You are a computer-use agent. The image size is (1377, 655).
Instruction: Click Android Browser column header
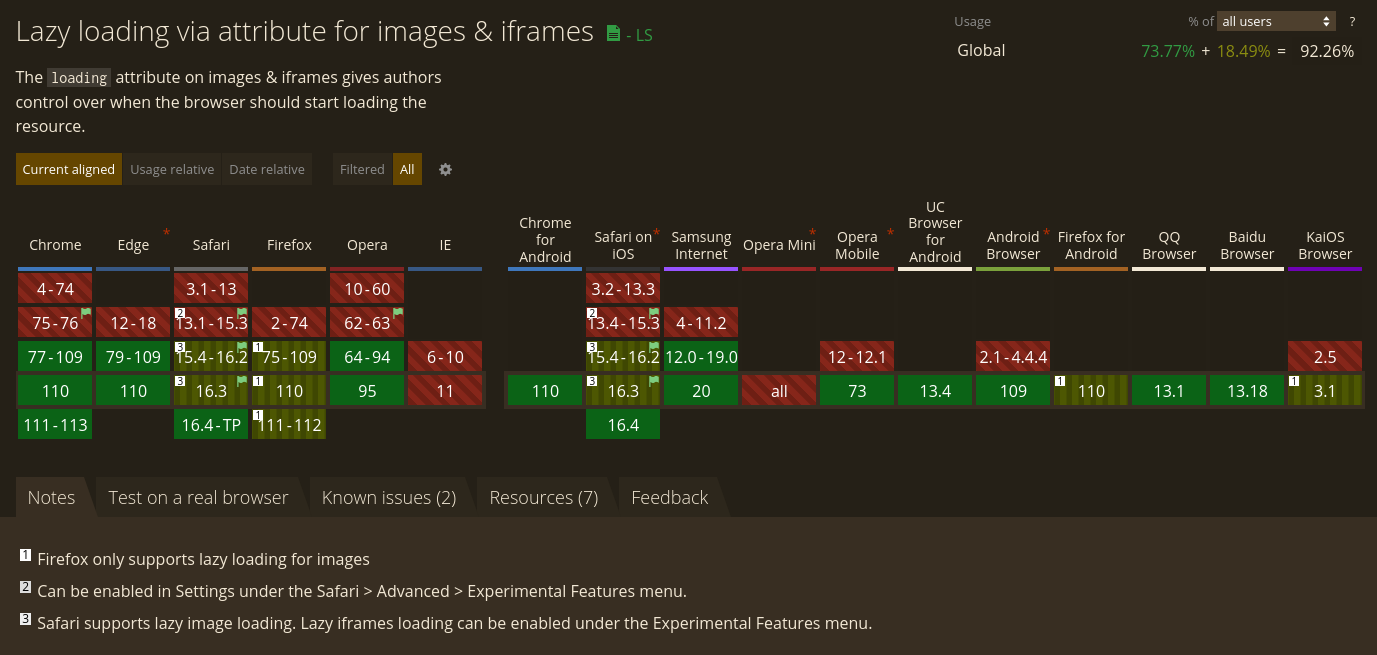[1013, 245]
